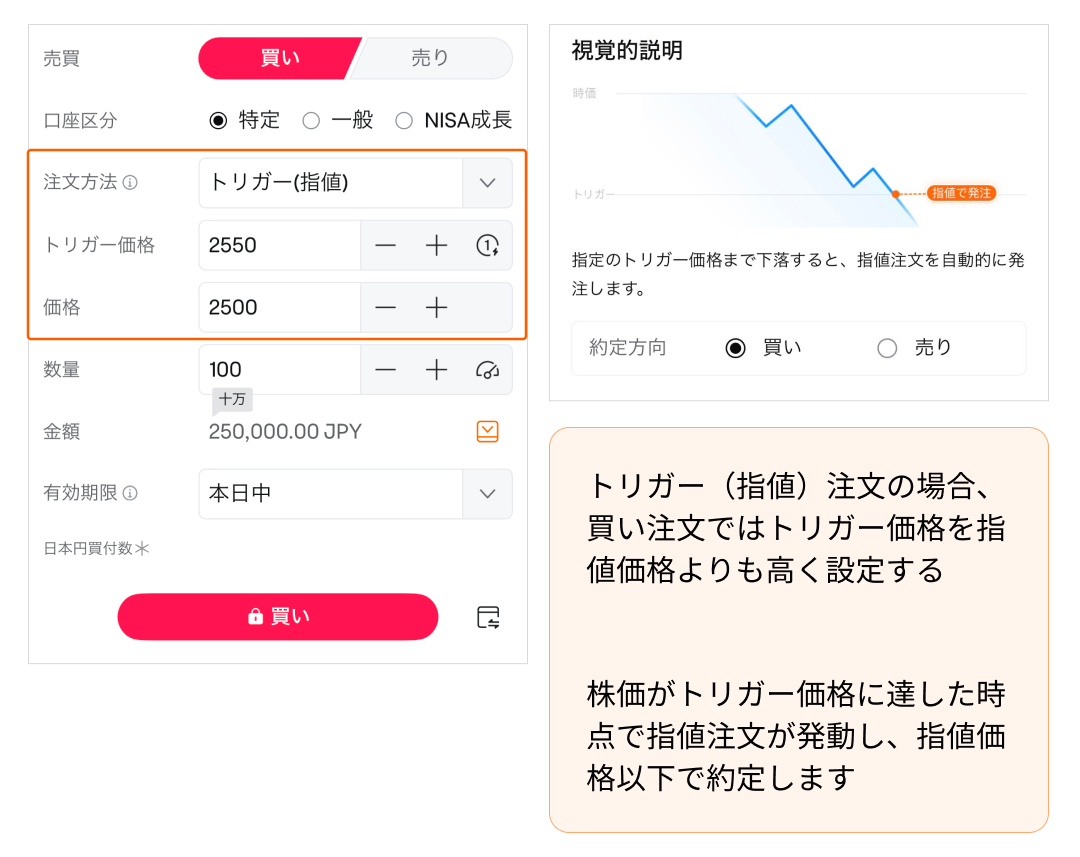Click the info icon beside 有効期限
The image size is (1080, 857).
131,493
